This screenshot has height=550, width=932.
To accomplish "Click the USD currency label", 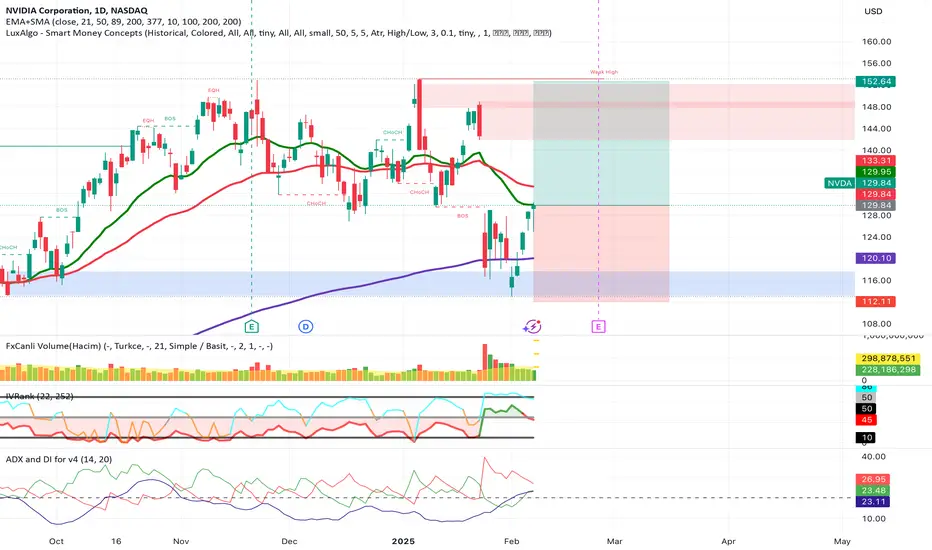I will 873,11.
